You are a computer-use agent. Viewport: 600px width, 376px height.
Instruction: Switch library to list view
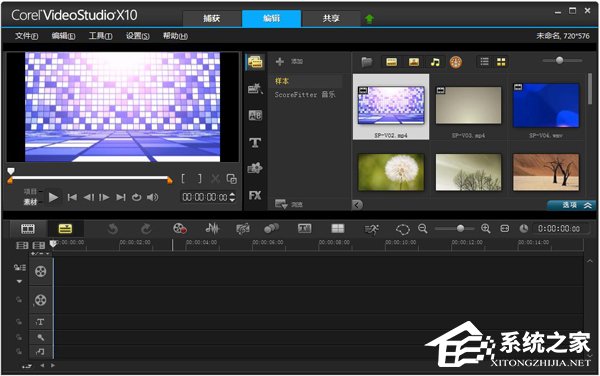tap(484, 62)
